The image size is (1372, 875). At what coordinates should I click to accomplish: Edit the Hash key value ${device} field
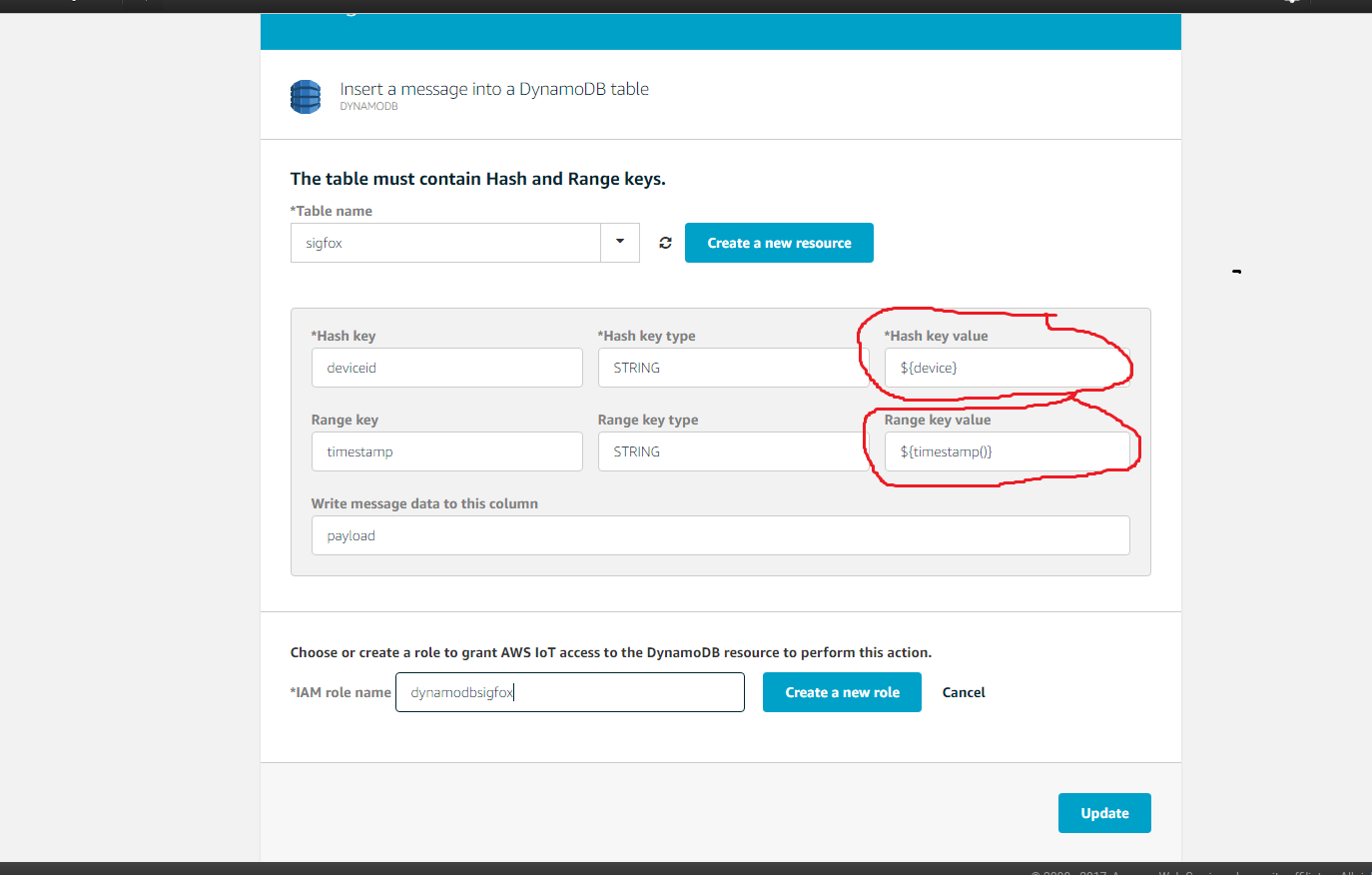click(1007, 368)
